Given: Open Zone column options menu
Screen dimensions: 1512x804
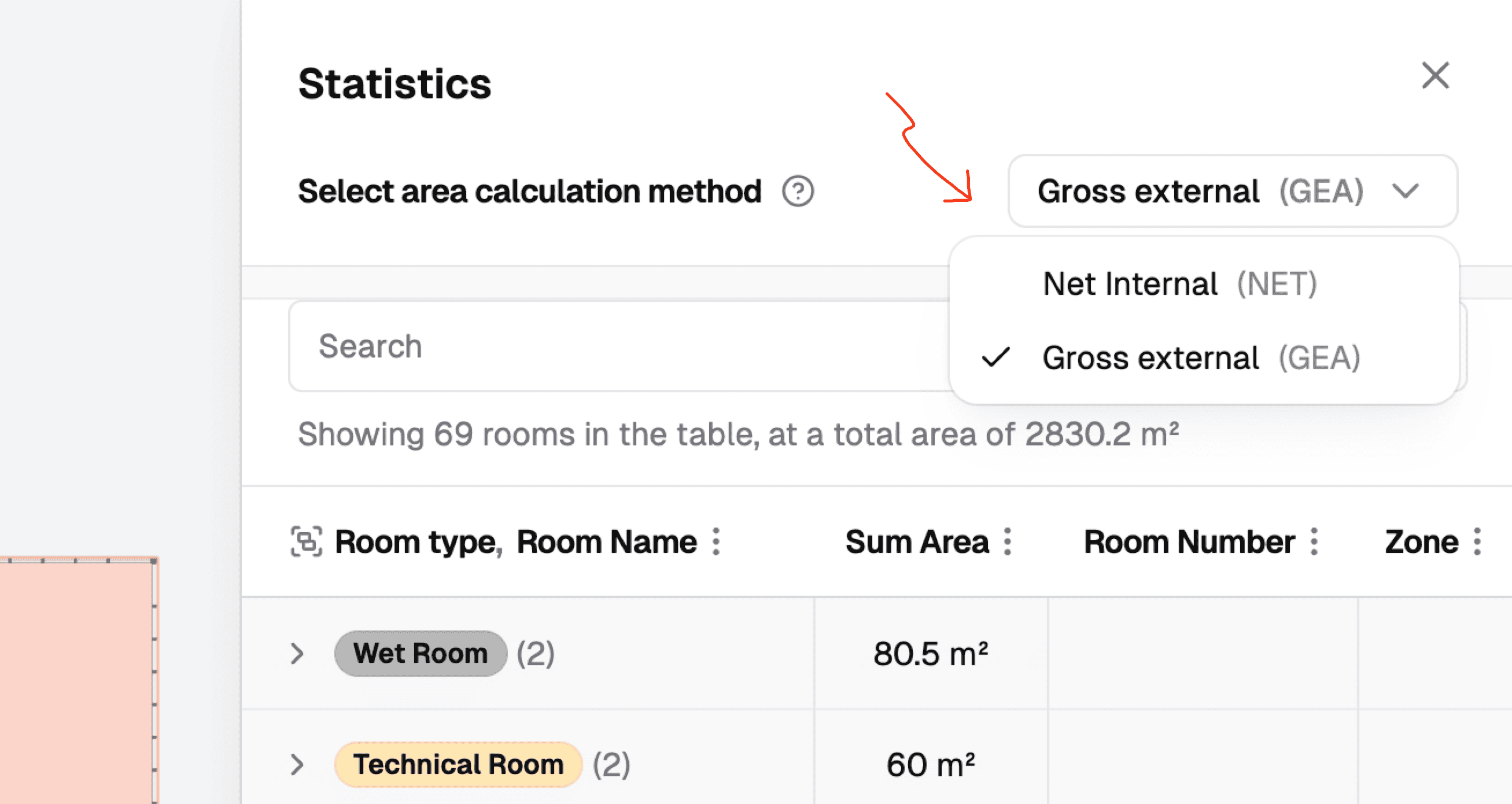Looking at the screenshot, I should click(1477, 541).
